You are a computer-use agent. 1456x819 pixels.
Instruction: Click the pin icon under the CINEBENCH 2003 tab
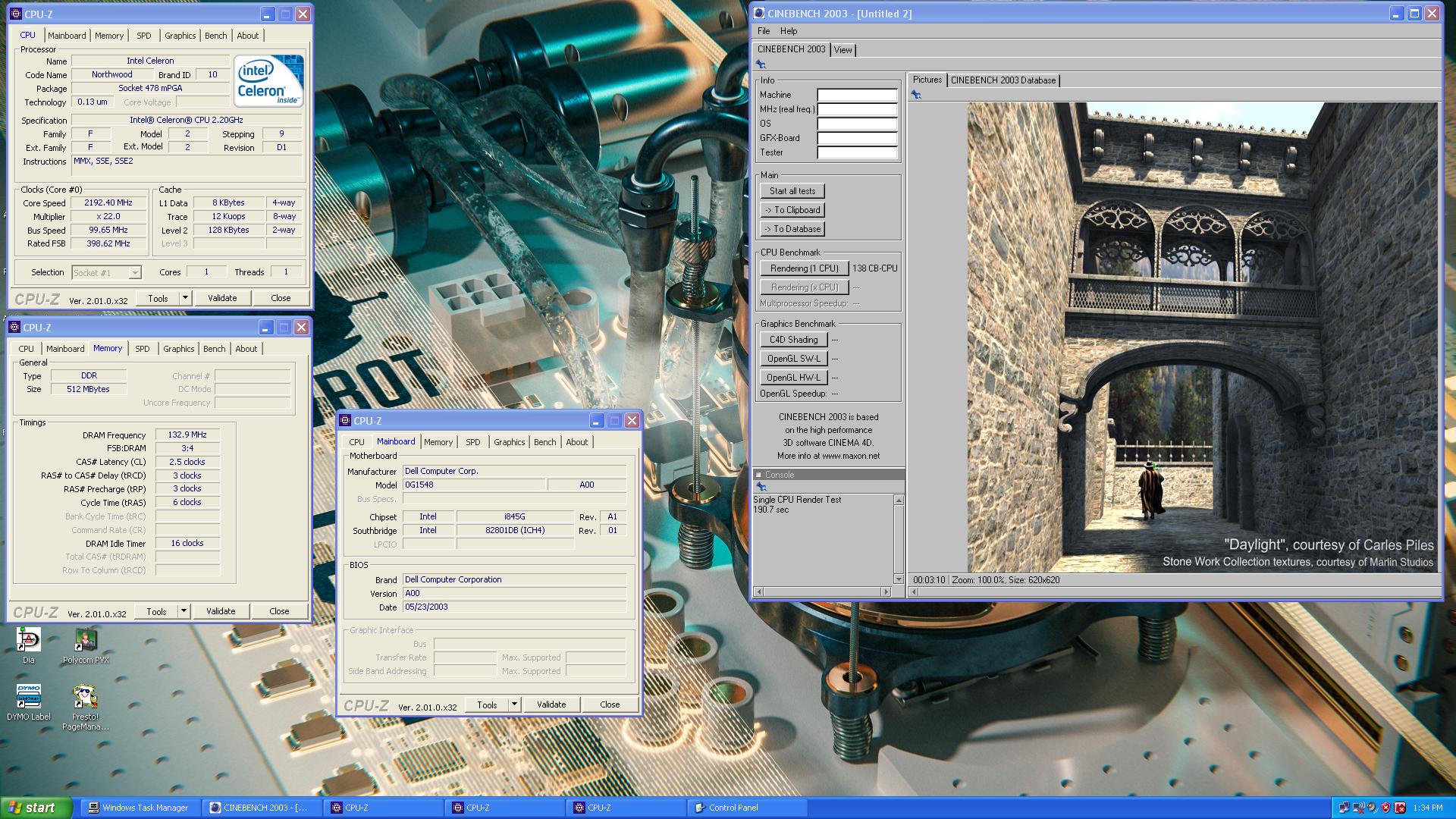pyautogui.click(x=761, y=65)
